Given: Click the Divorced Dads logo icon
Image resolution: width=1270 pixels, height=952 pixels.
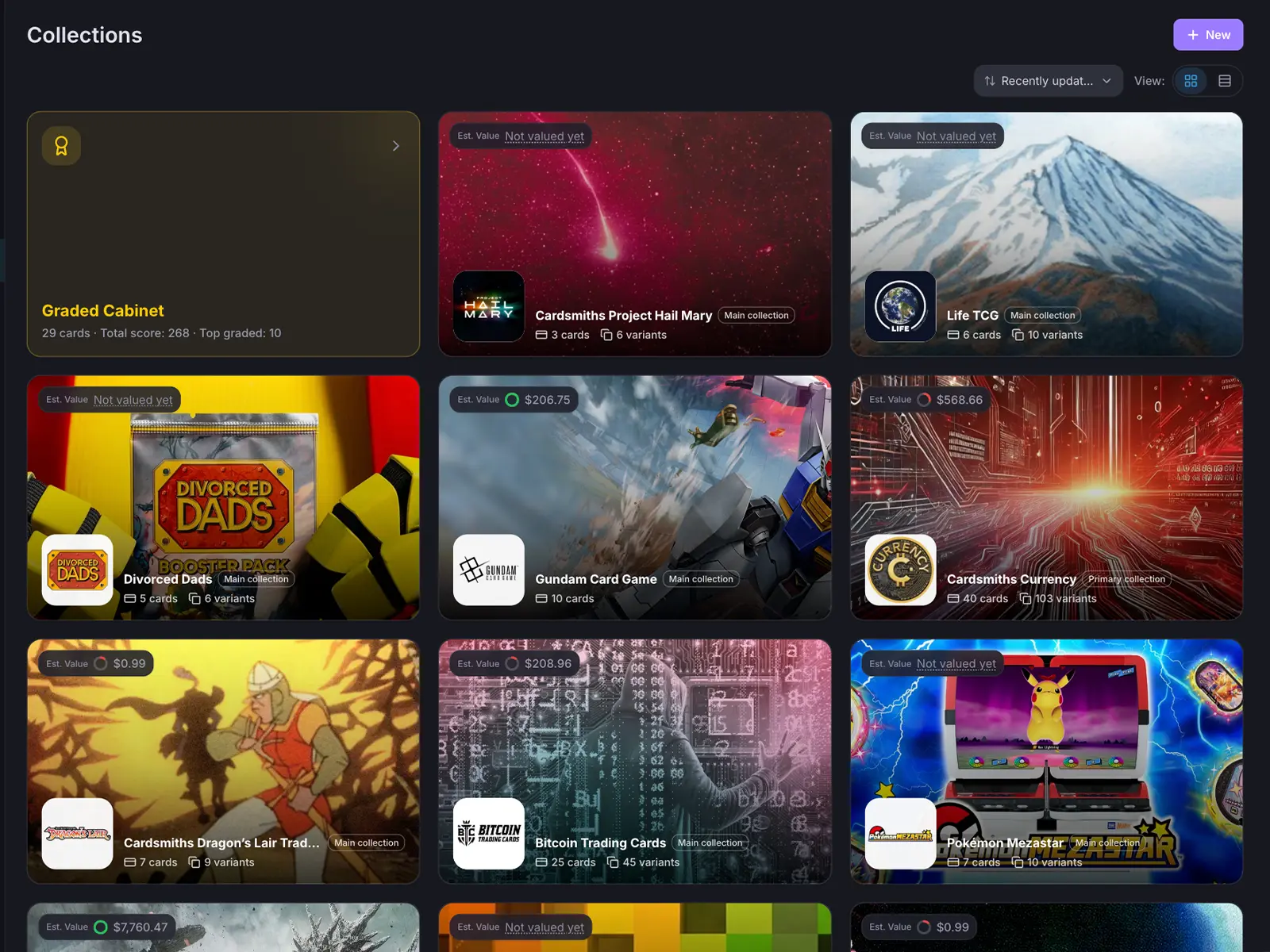Looking at the screenshot, I should 78,570.
